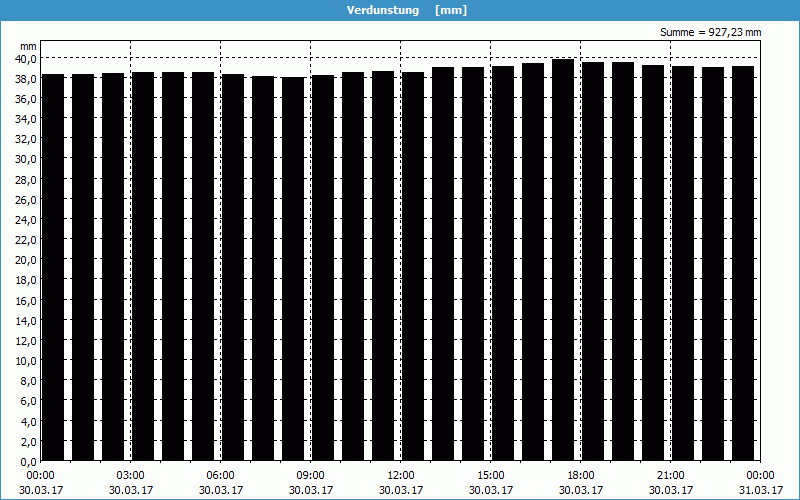Screen dimensions: 800x500
Task: Click the "18:00" time label on x-axis
Action: click(x=581, y=476)
